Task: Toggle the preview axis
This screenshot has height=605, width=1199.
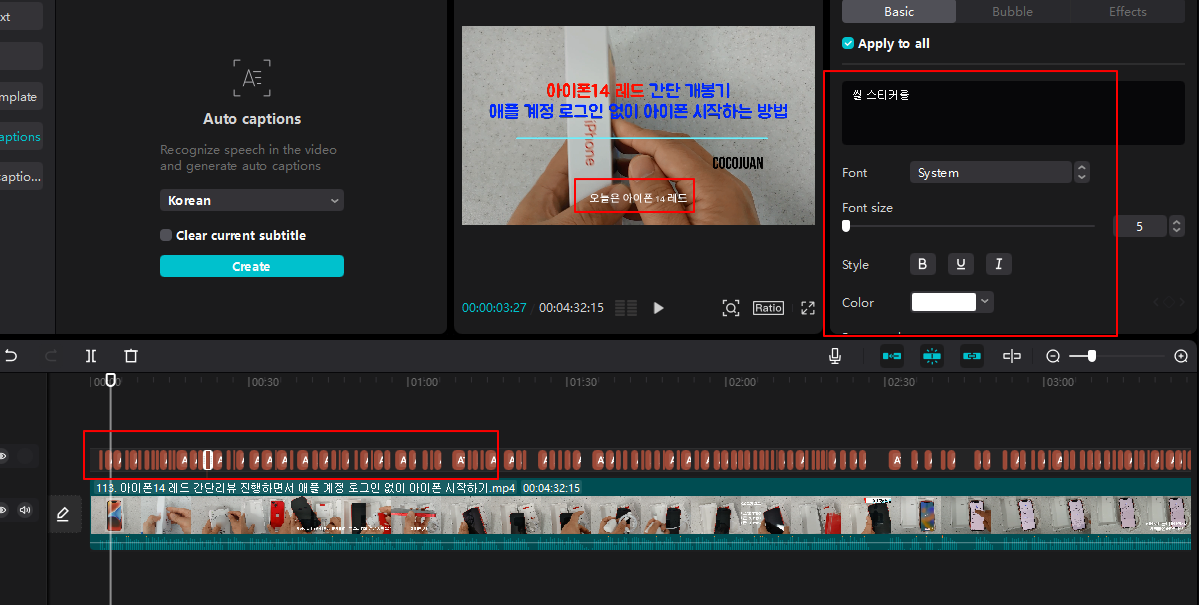Action: (x=1012, y=356)
